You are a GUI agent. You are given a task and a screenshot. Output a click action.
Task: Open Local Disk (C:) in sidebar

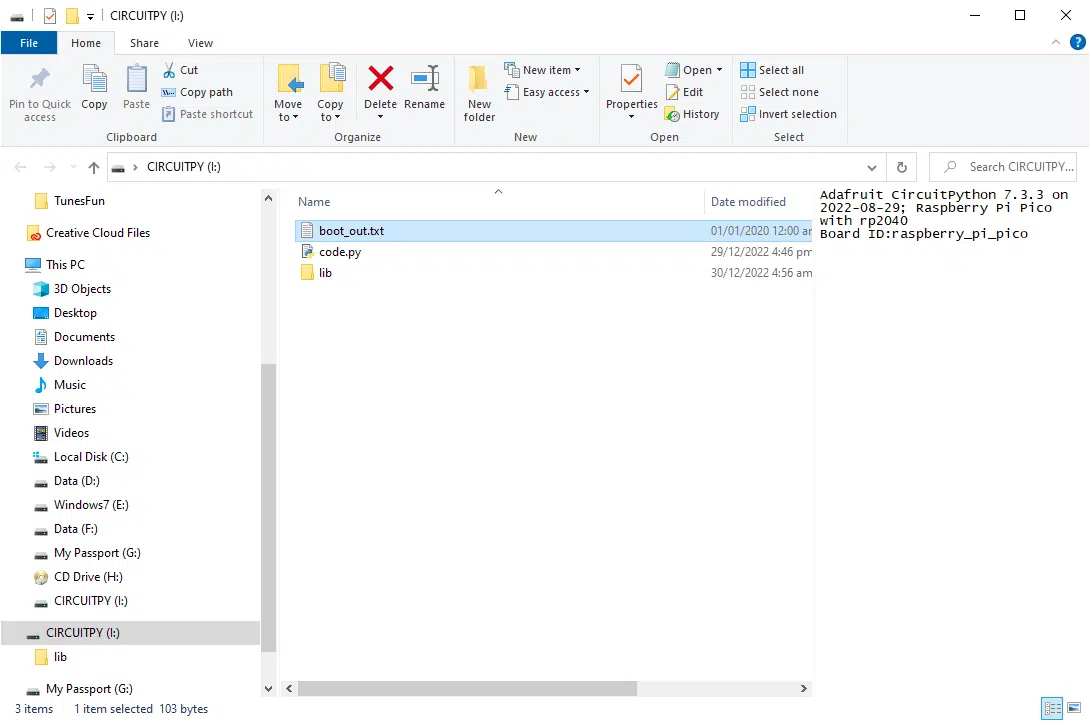pyautogui.click(x=81, y=457)
